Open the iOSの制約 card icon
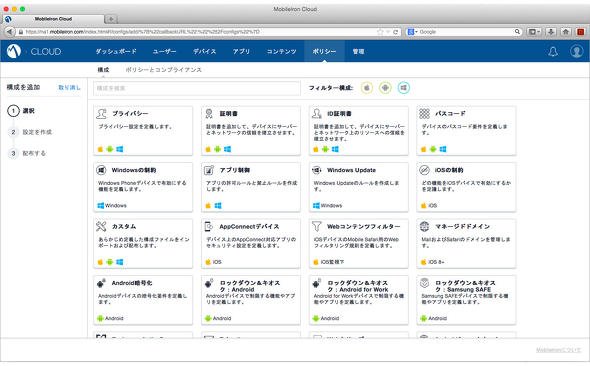590x366 pixels. tap(424, 170)
